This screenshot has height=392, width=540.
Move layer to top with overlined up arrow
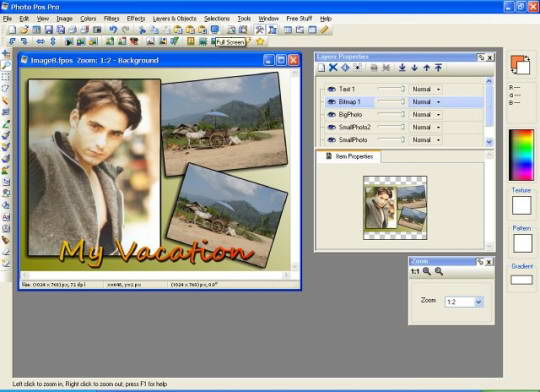point(438,68)
